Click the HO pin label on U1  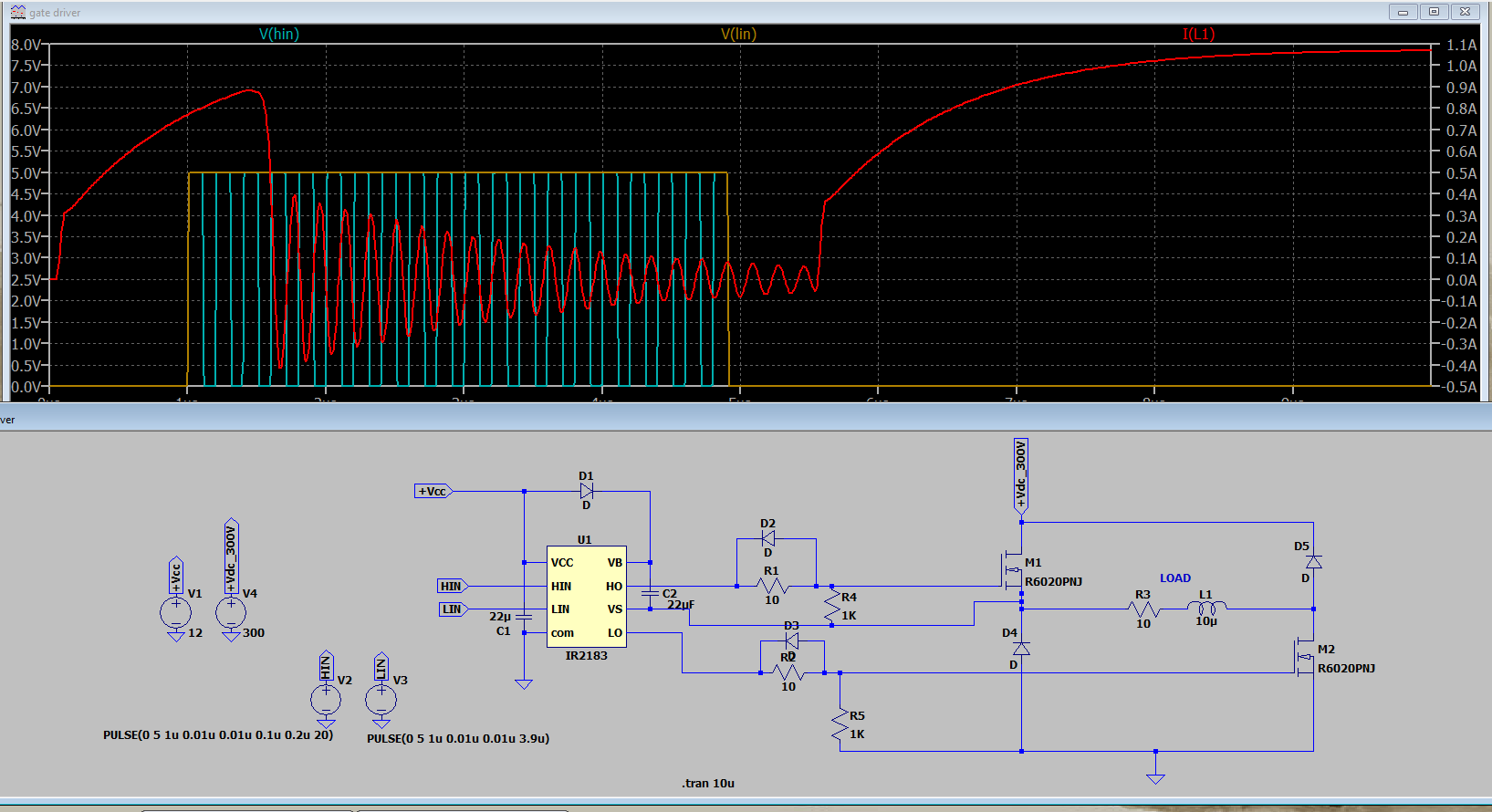[x=614, y=586]
